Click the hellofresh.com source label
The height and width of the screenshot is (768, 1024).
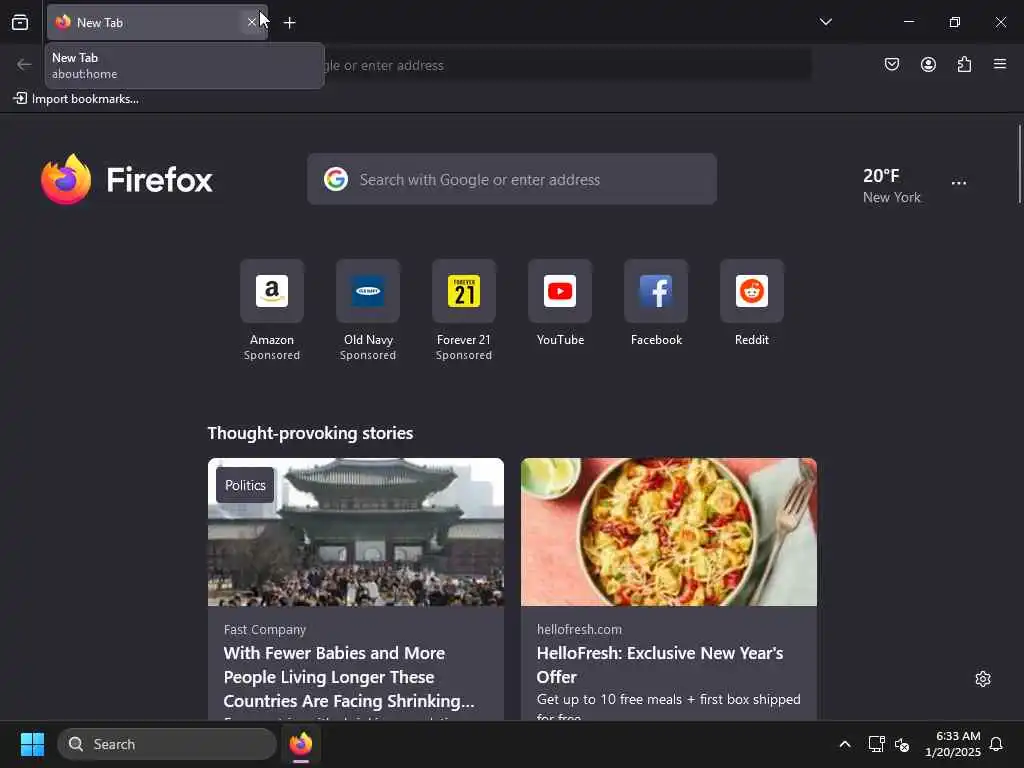[579, 630]
